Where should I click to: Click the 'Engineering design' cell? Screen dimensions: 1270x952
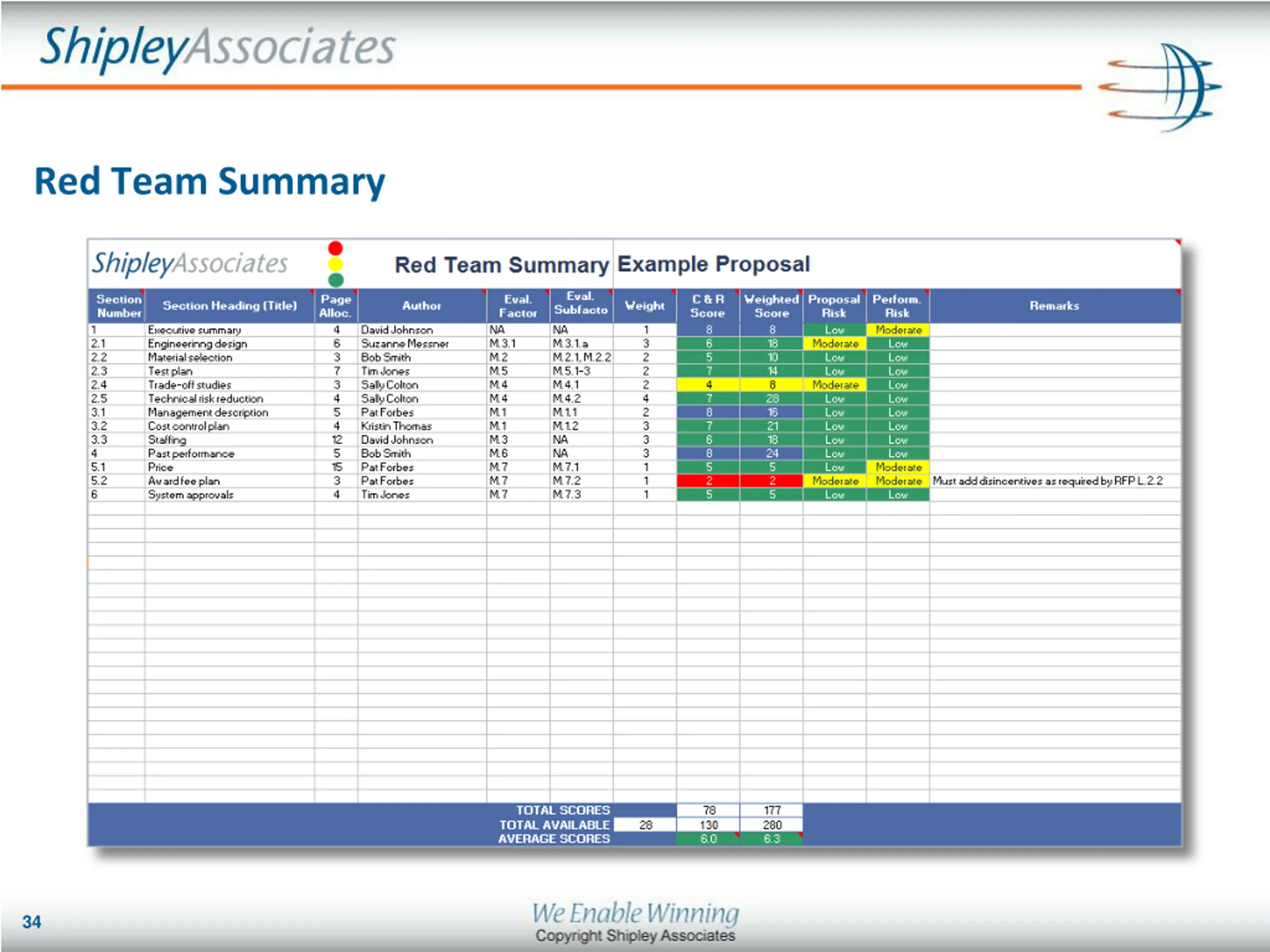tap(230, 344)
